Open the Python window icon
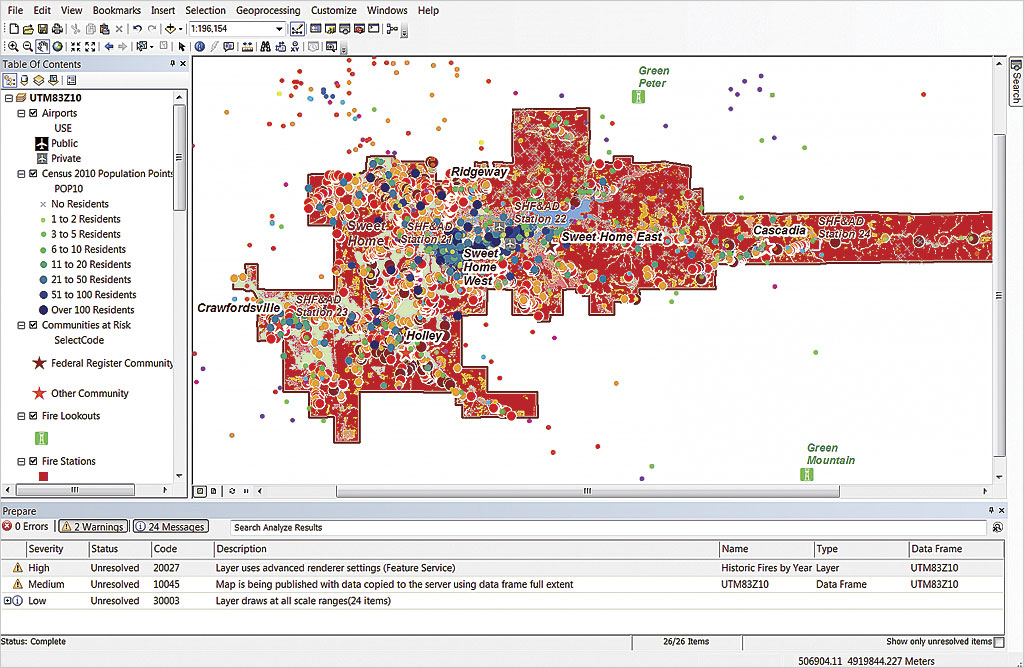 point(374,29)
